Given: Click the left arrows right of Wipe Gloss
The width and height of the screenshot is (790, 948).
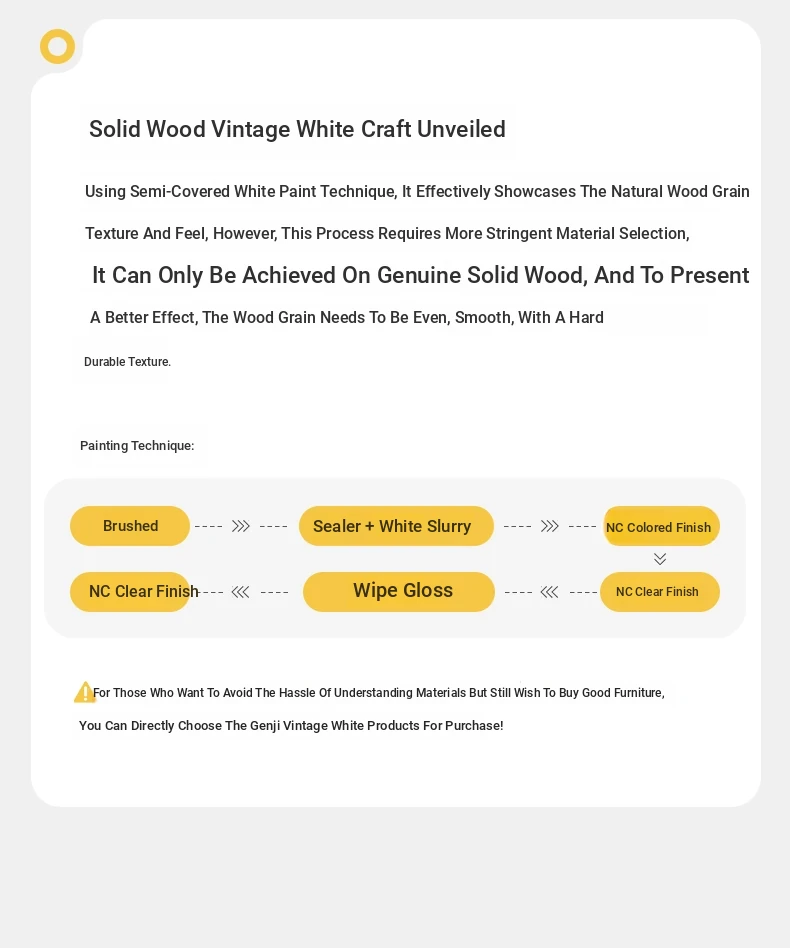Looking at the screenshot, I should pos(549,592).
